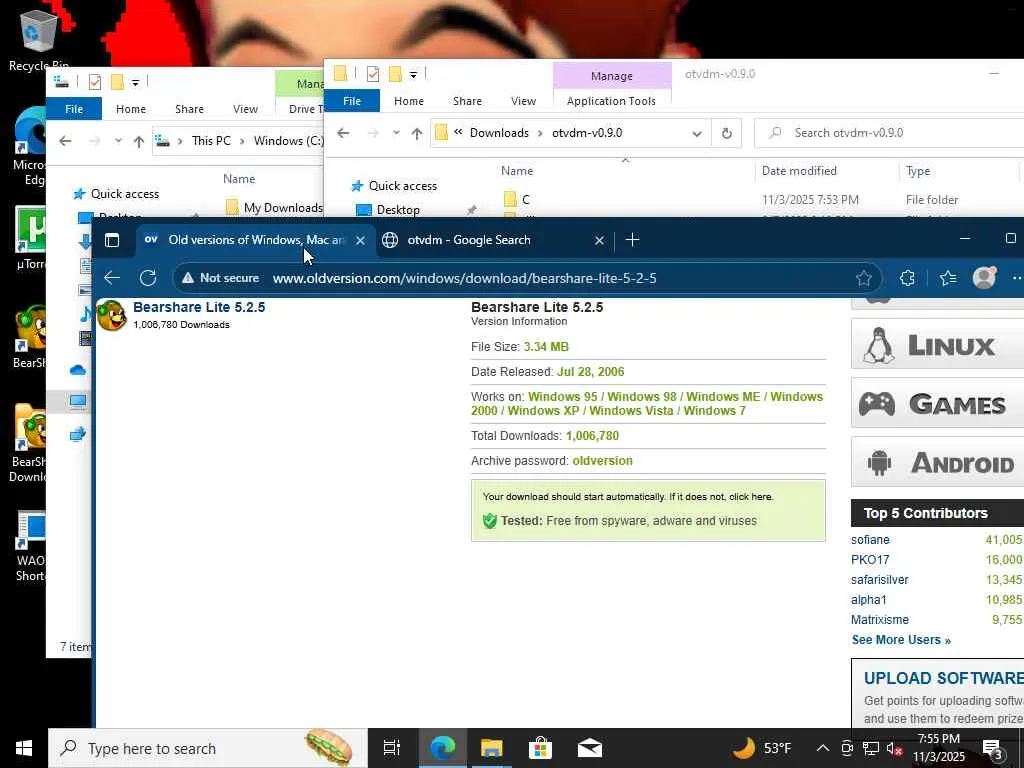Open the Windows Start menu

24,748
